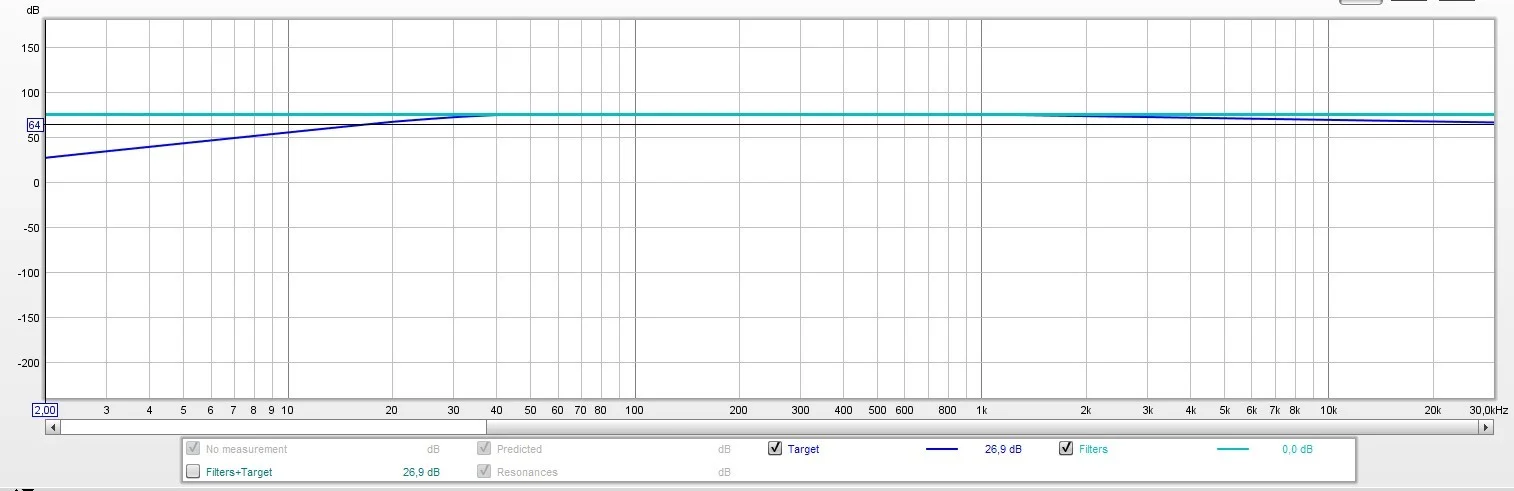The height and width of the screenshot is (491, 1514).
Task: Toggle the greyed No measurement checkbox
Action: (193, 449)
